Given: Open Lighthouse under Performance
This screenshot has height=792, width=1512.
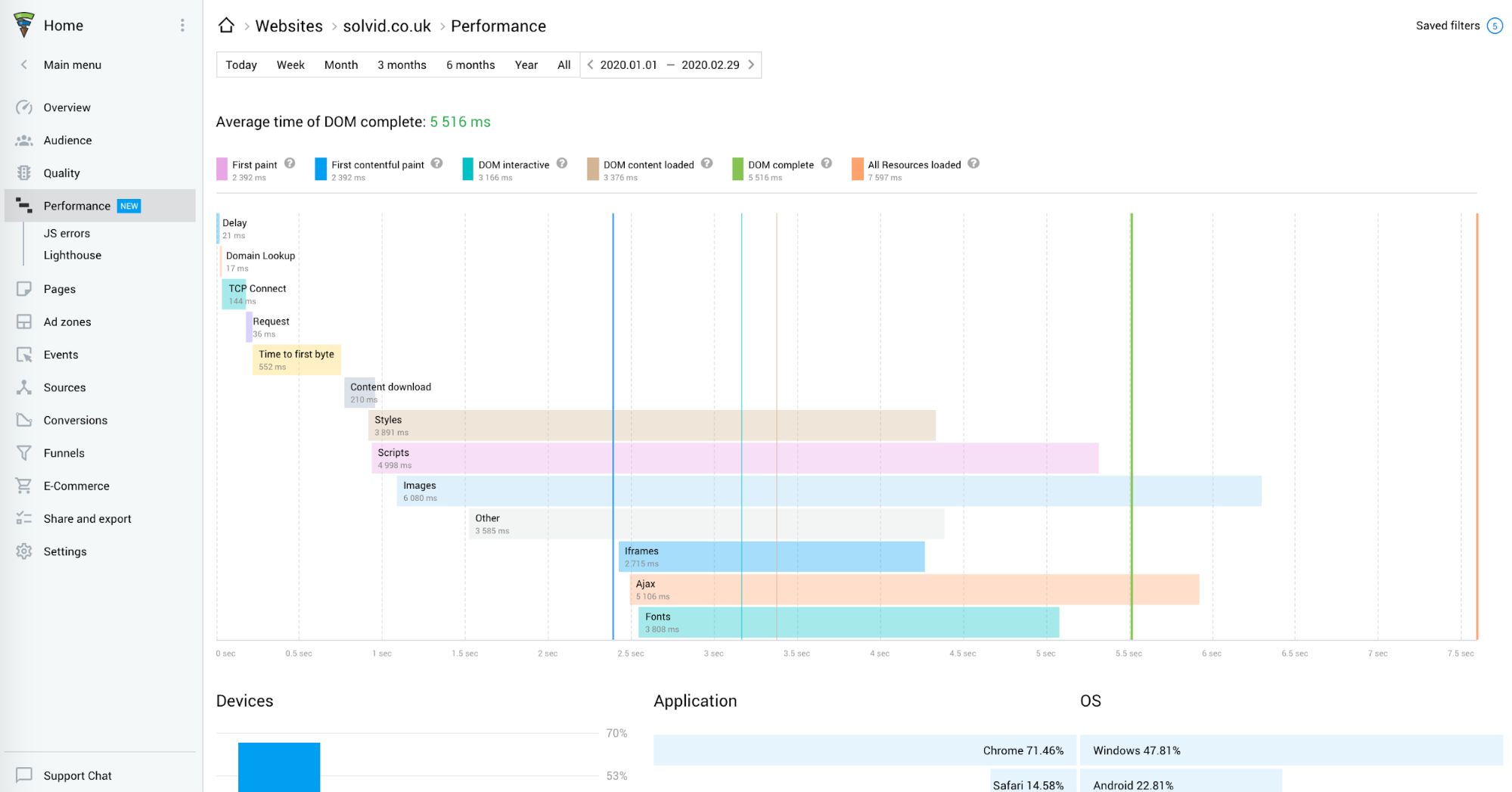Looking at the screenshot, I should pyautogui.click(x=73, y=256).
